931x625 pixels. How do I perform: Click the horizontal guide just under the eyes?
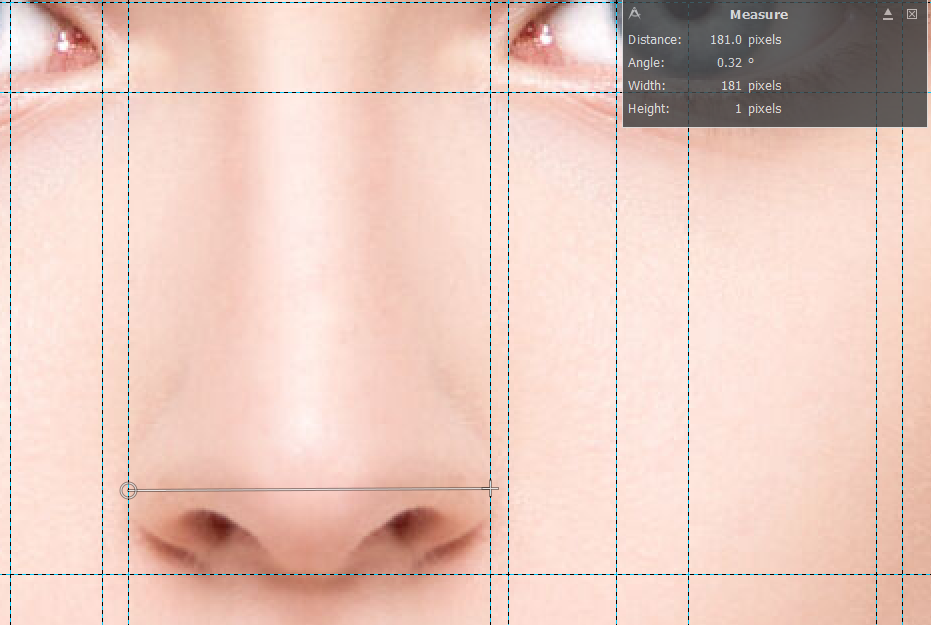pyautogui.click(x=300, y=93)
